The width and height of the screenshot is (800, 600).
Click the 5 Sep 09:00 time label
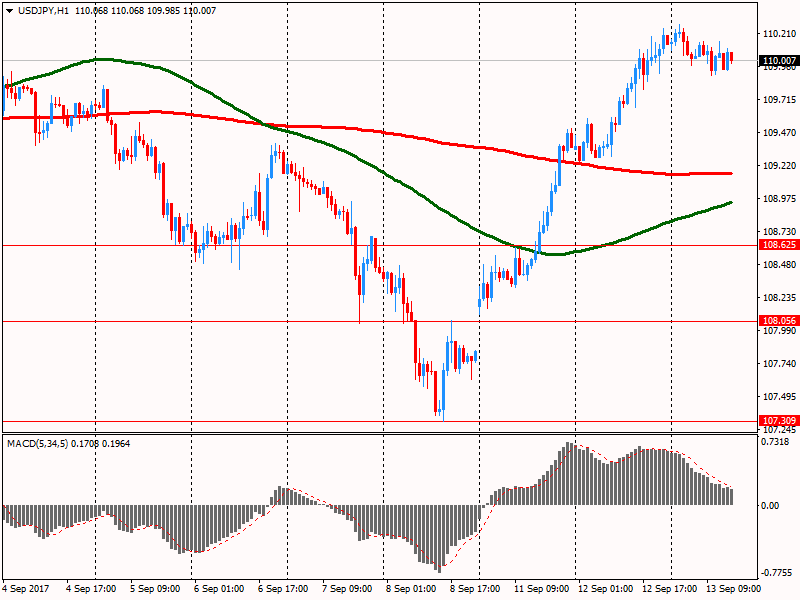[155, 589]
